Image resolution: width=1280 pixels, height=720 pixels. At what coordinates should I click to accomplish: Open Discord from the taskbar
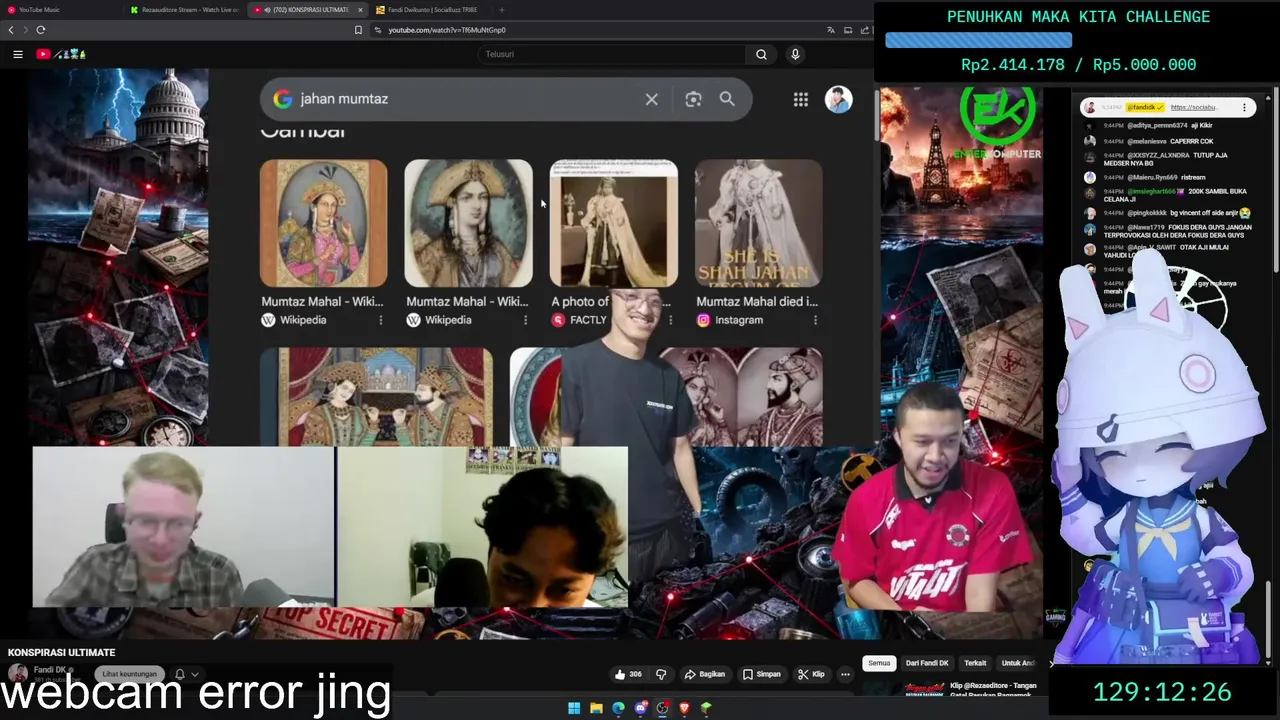point(640,708)
